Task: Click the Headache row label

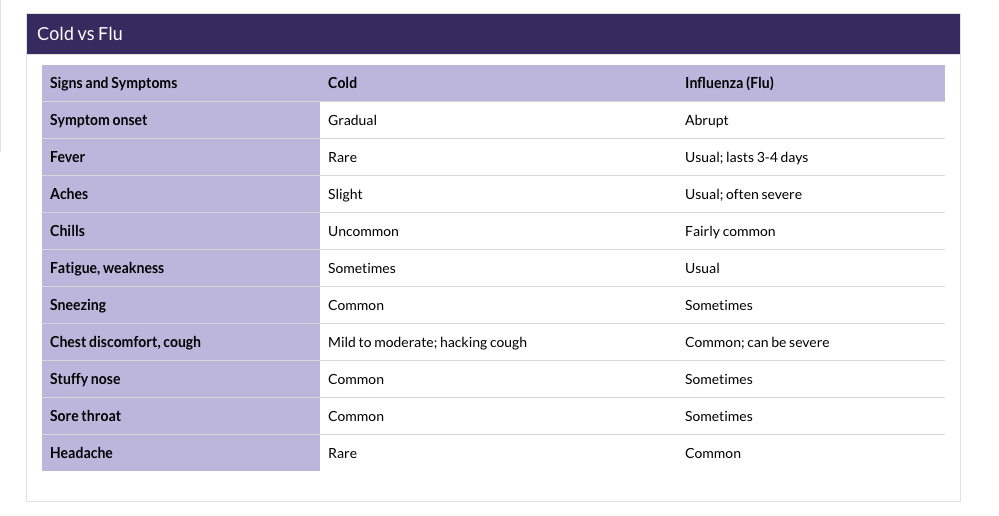Action: [81, 453]
